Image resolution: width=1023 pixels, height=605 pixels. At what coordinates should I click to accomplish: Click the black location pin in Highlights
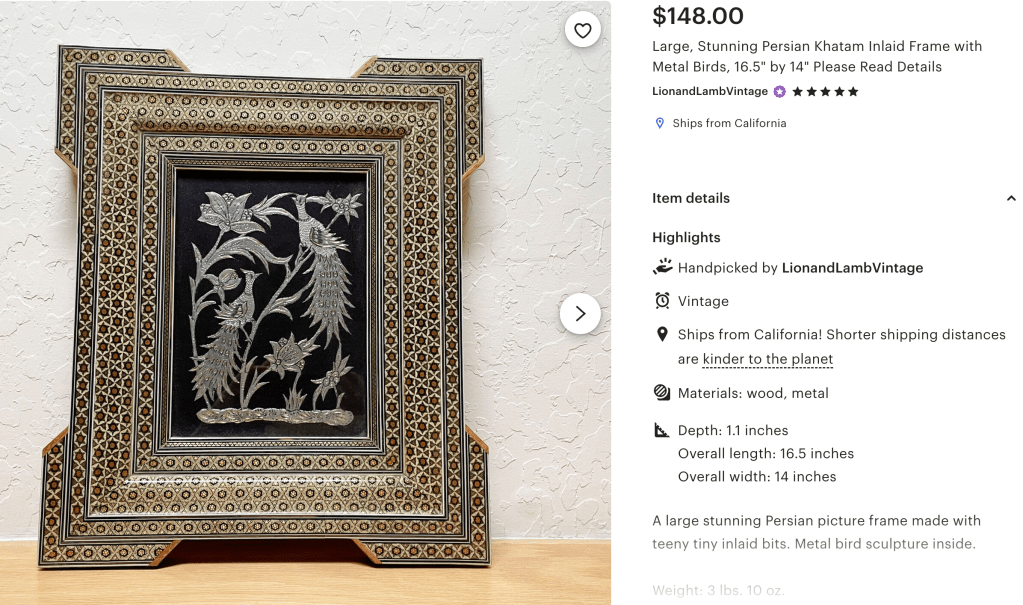click(x=662, y=334)
